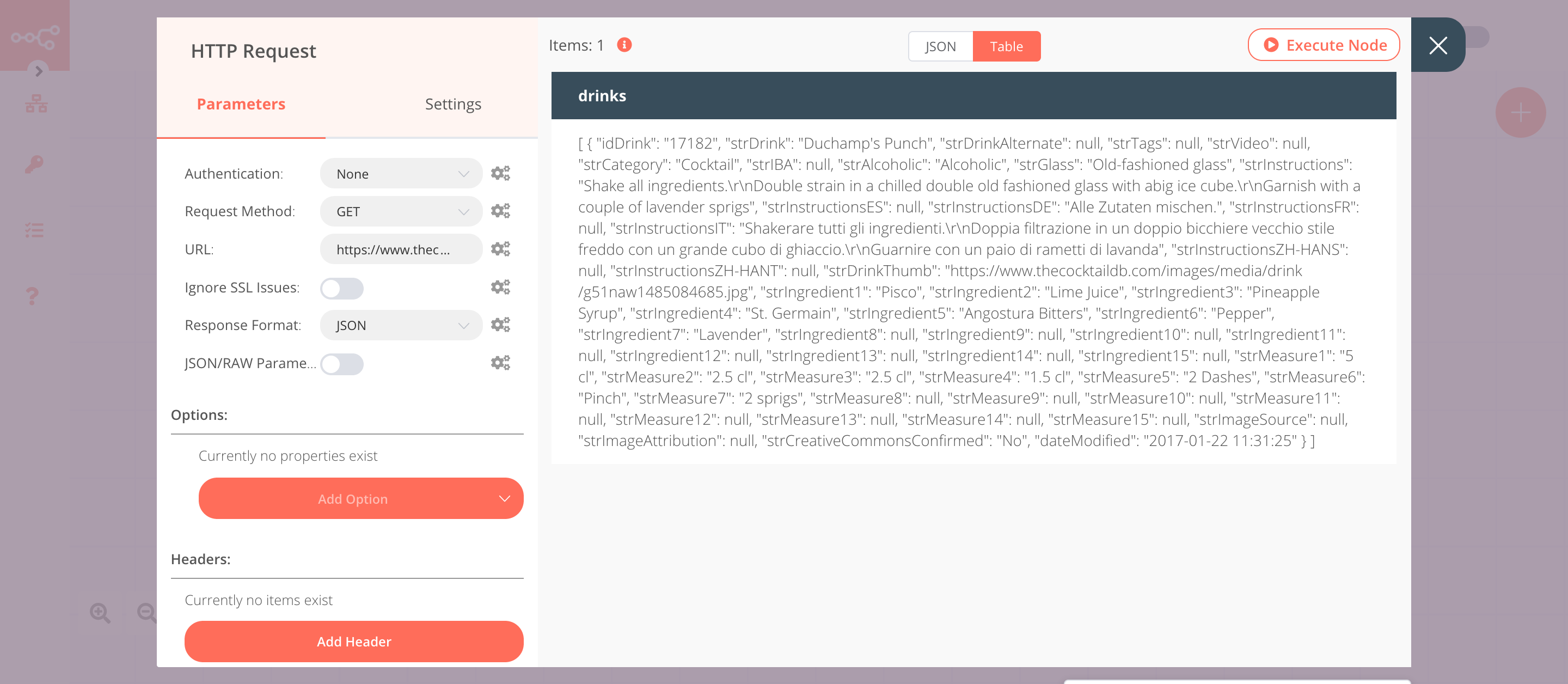This screenshot has height=684, width=1568.
Task: Open the Response Format dropdown
Action: 399,325
